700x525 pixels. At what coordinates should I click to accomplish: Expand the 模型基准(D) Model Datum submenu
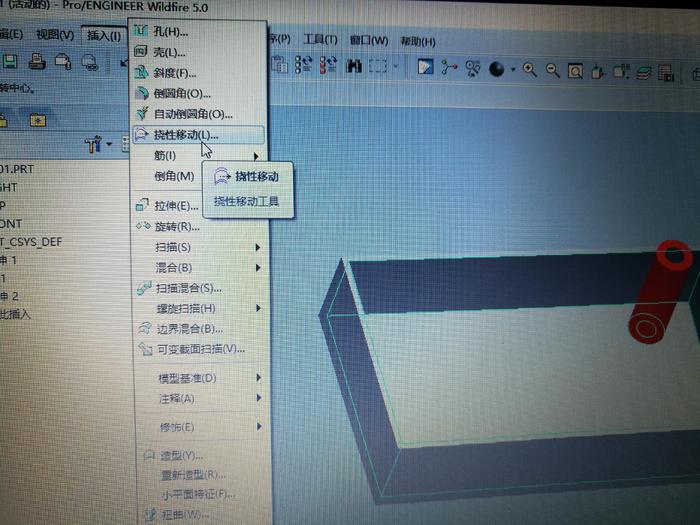[203, 378]
